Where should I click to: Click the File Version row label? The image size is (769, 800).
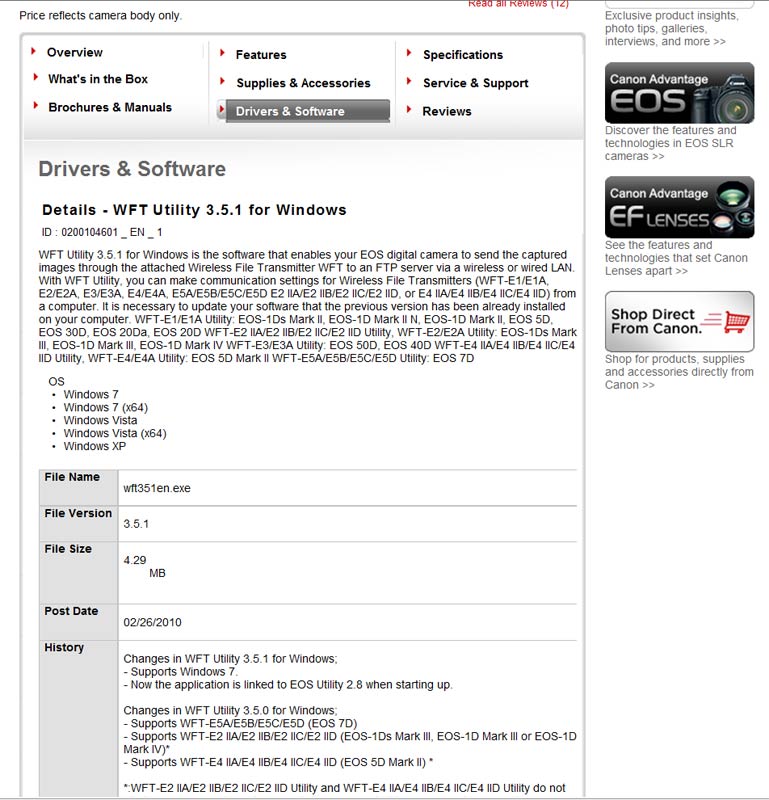pos(78,513)
